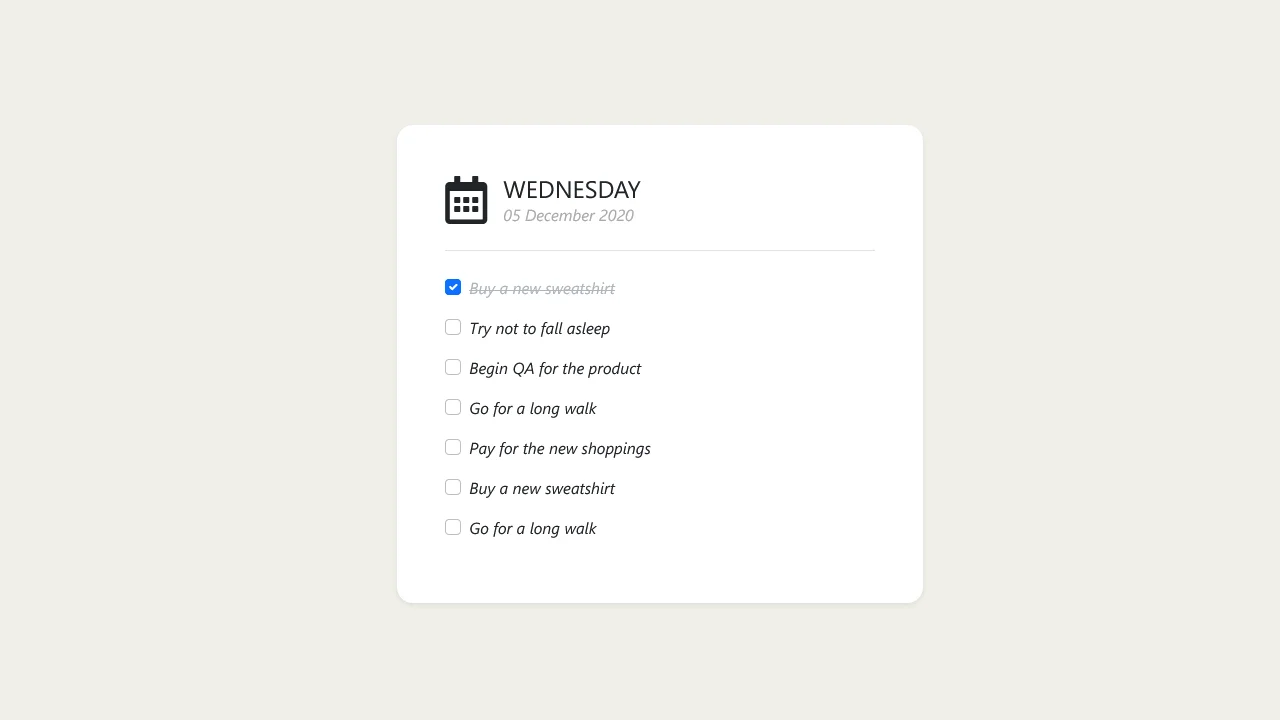Click the 'Pay for the new shoppings' label
1280x720 pixels.
click(x=560, y=448)
